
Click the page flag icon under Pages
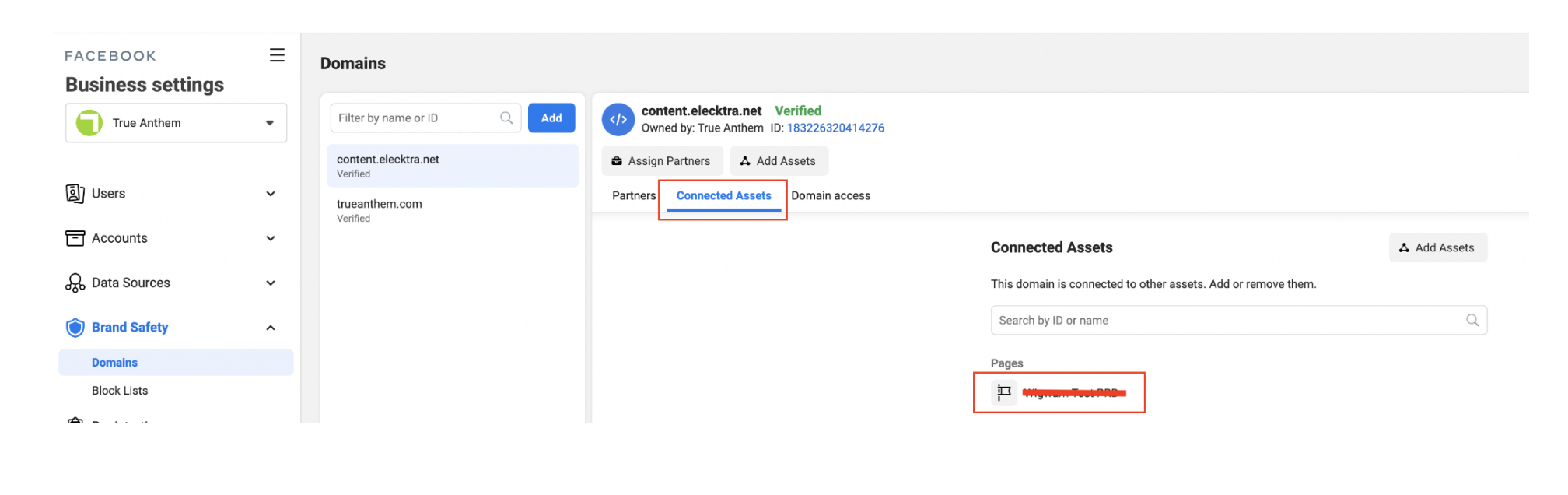tap(1004, 392)
